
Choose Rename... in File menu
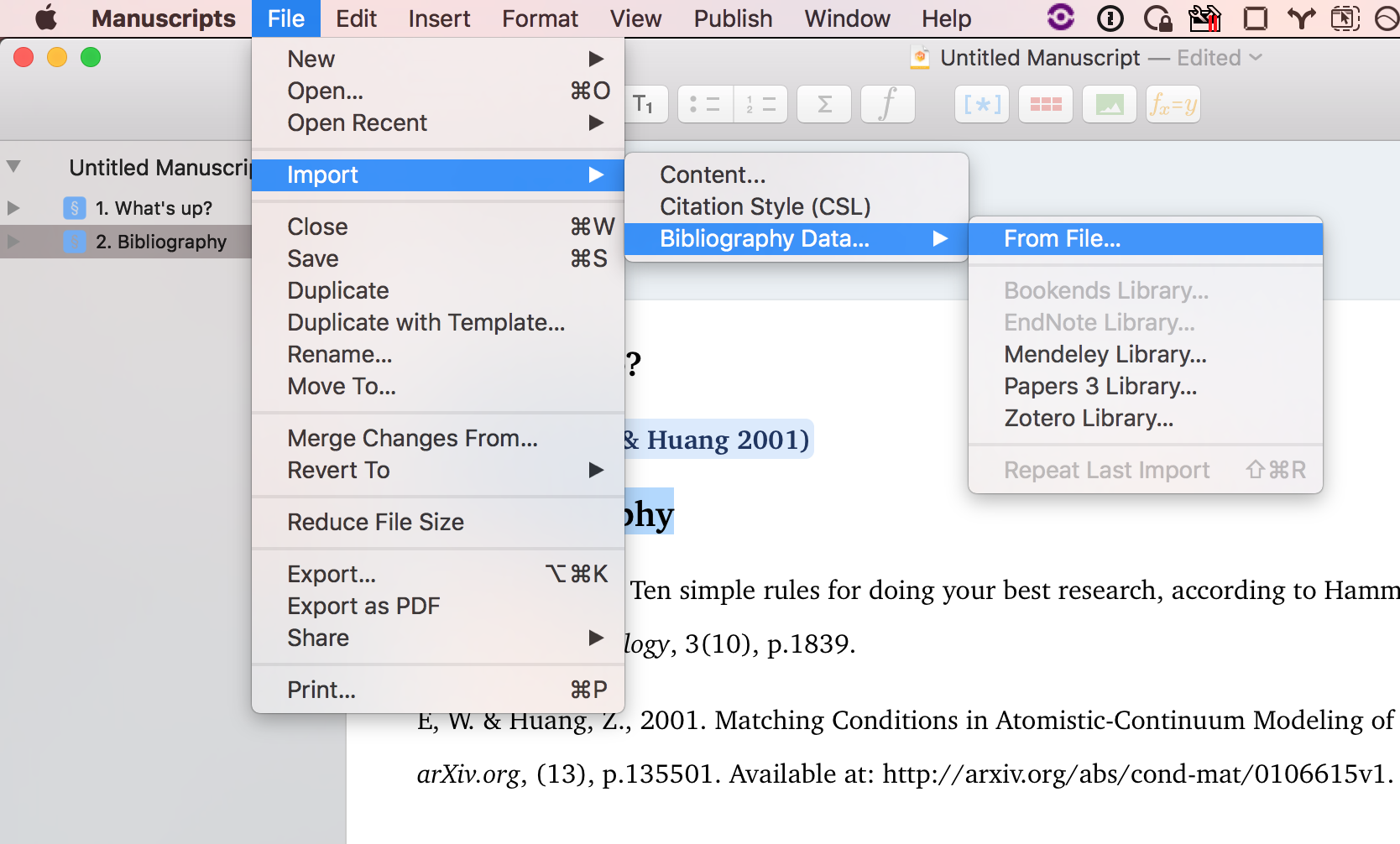(x=438, y=354)
